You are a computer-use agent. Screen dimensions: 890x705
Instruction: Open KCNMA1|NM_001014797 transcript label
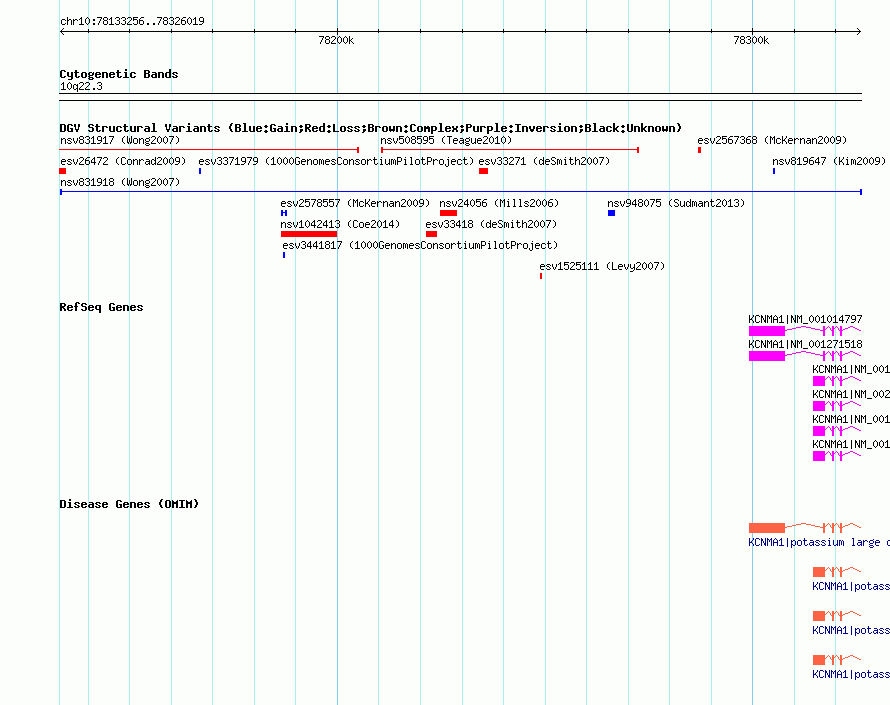pos(805,320)
